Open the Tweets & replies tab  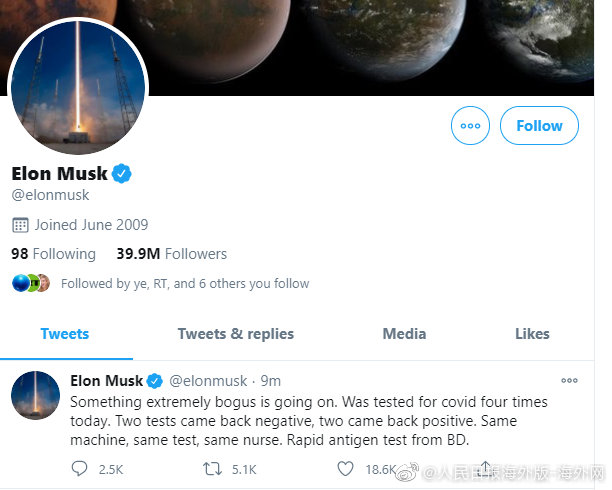tap(236, 334)
